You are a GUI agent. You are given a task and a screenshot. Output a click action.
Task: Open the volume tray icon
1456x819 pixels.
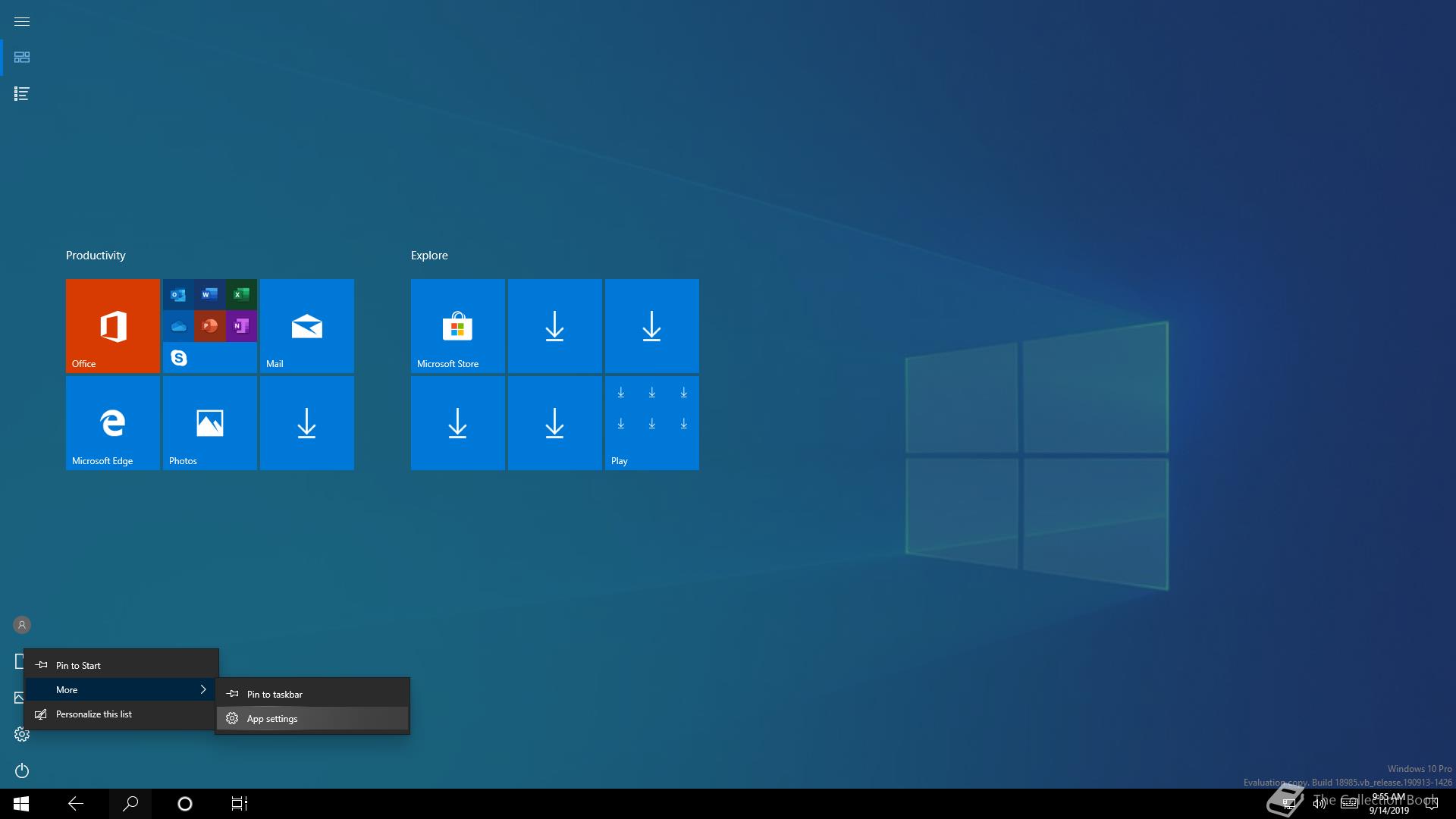coord(1319,804)
